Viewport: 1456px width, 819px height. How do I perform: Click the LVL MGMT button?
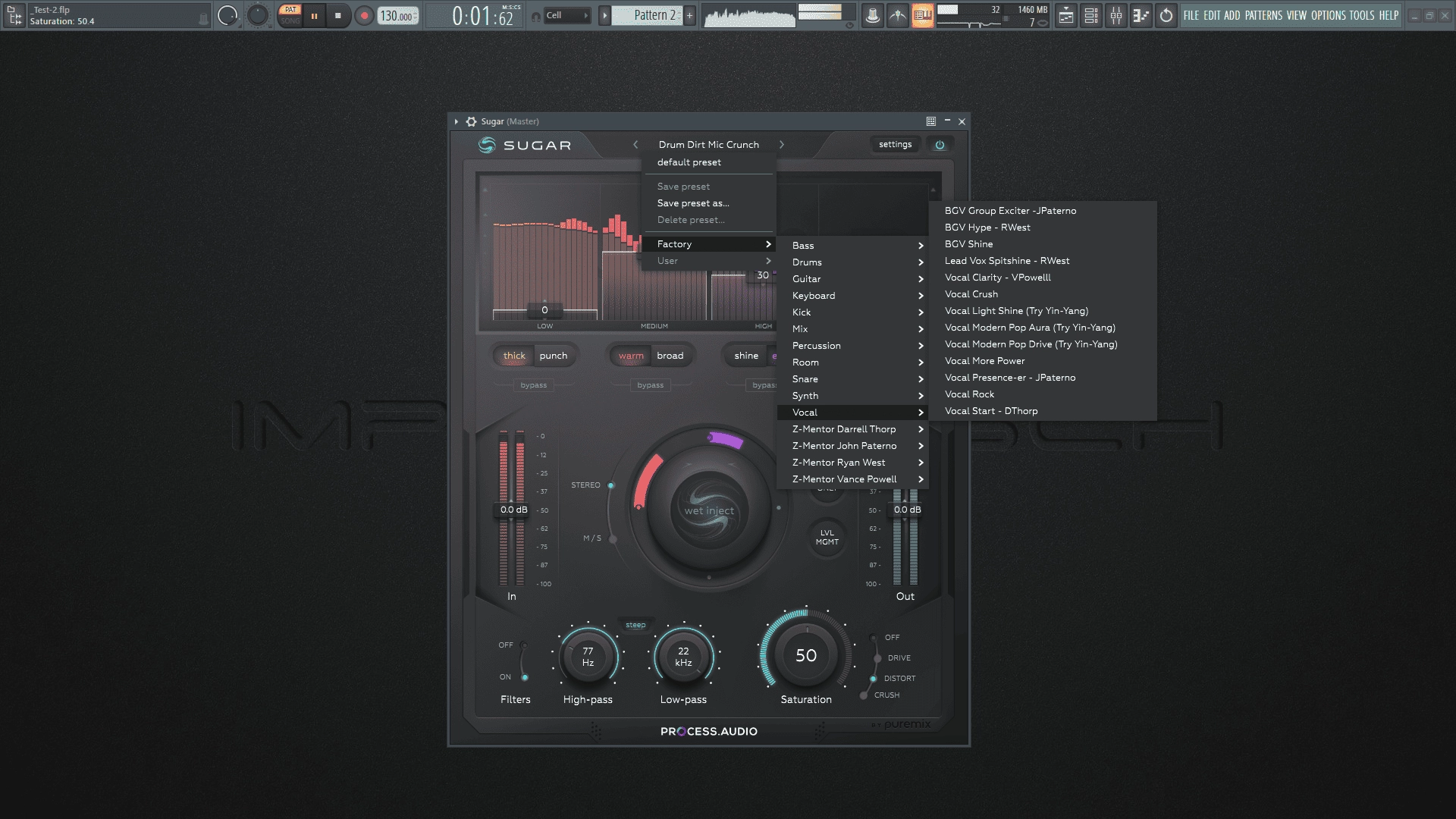(827, 538)
